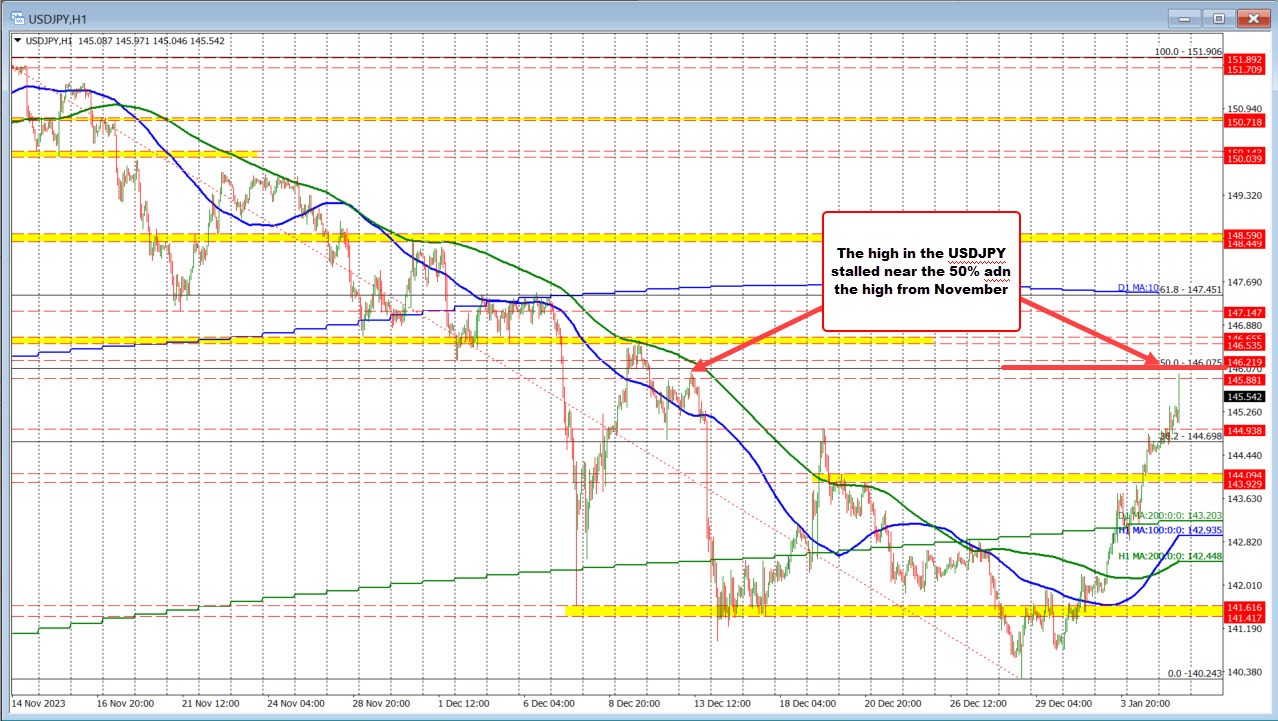Select the 14 Nov 2023 time axis label

40,703
